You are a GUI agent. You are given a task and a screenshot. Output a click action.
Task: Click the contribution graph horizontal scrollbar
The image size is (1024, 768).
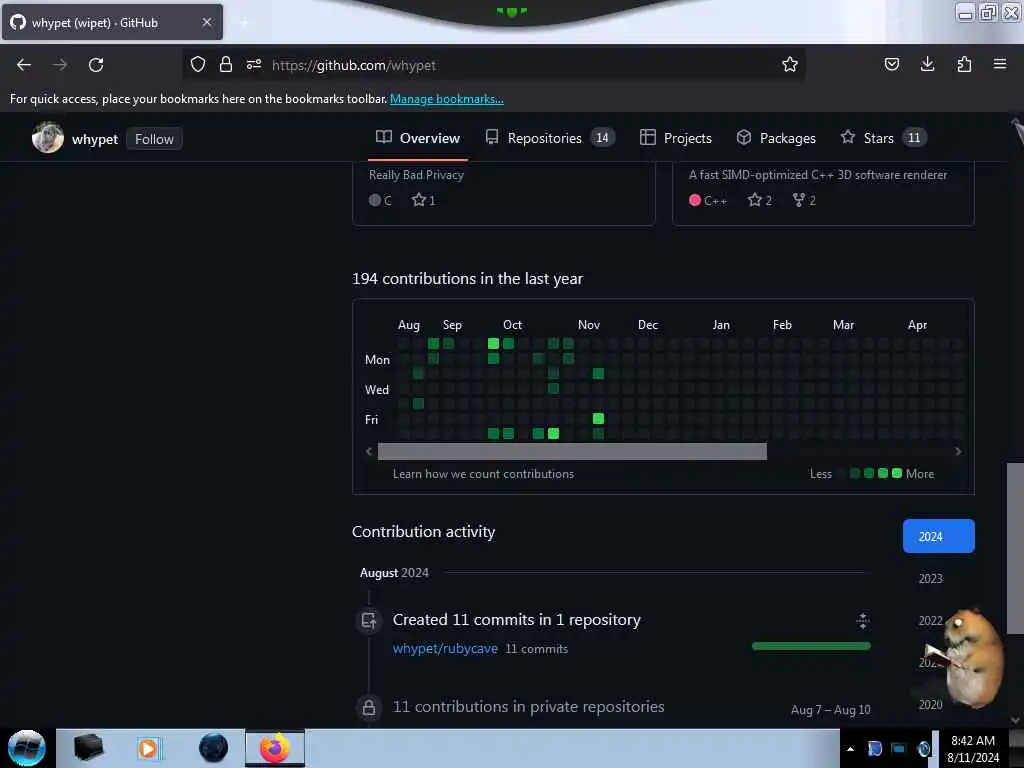572,451
